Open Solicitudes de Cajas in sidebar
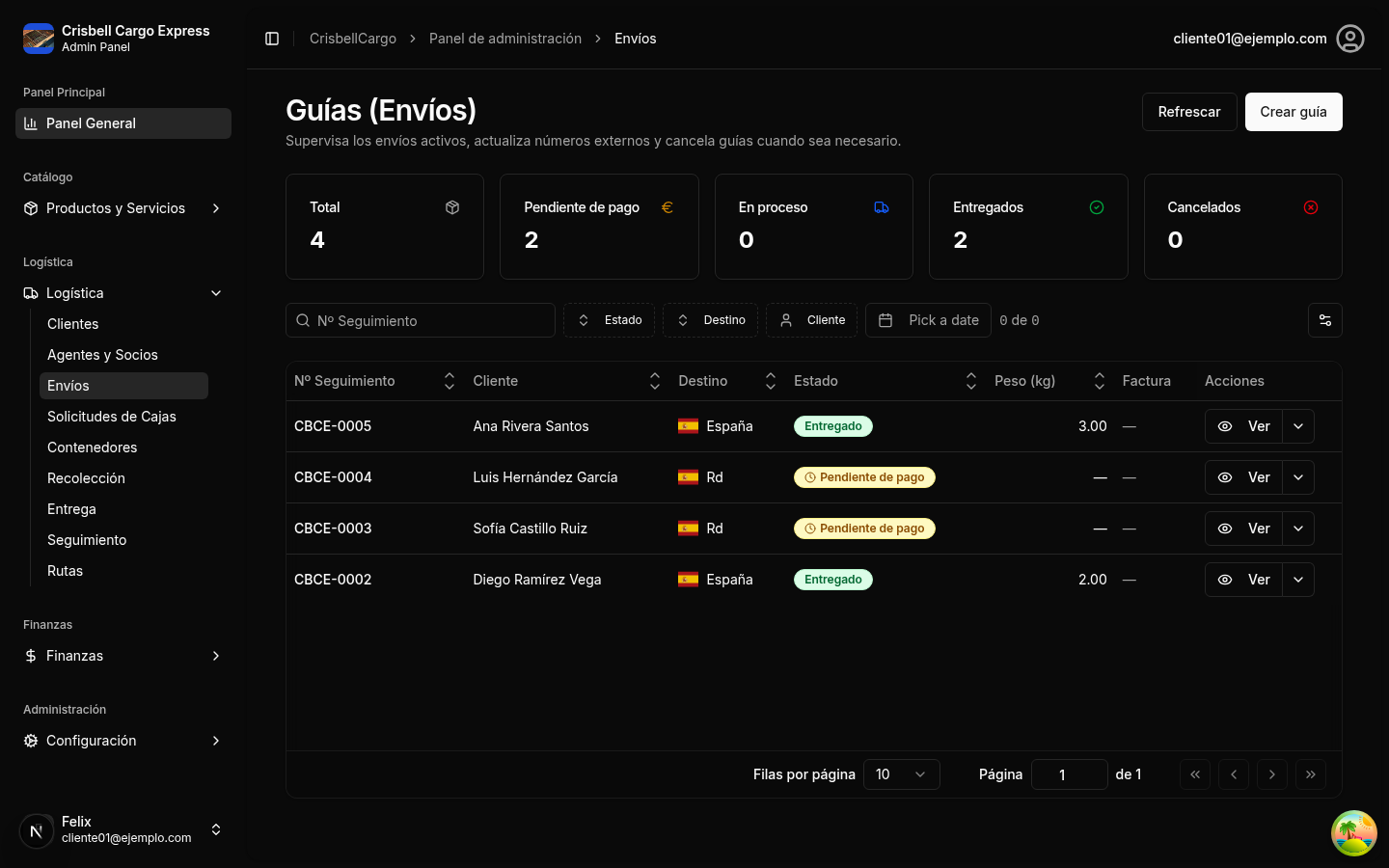Screen dimensions: 1389x868 (112, 417)
